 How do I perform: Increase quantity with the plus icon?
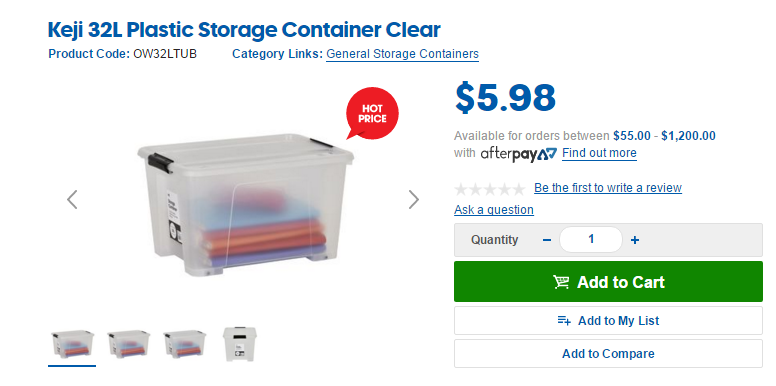click(635, 240)
